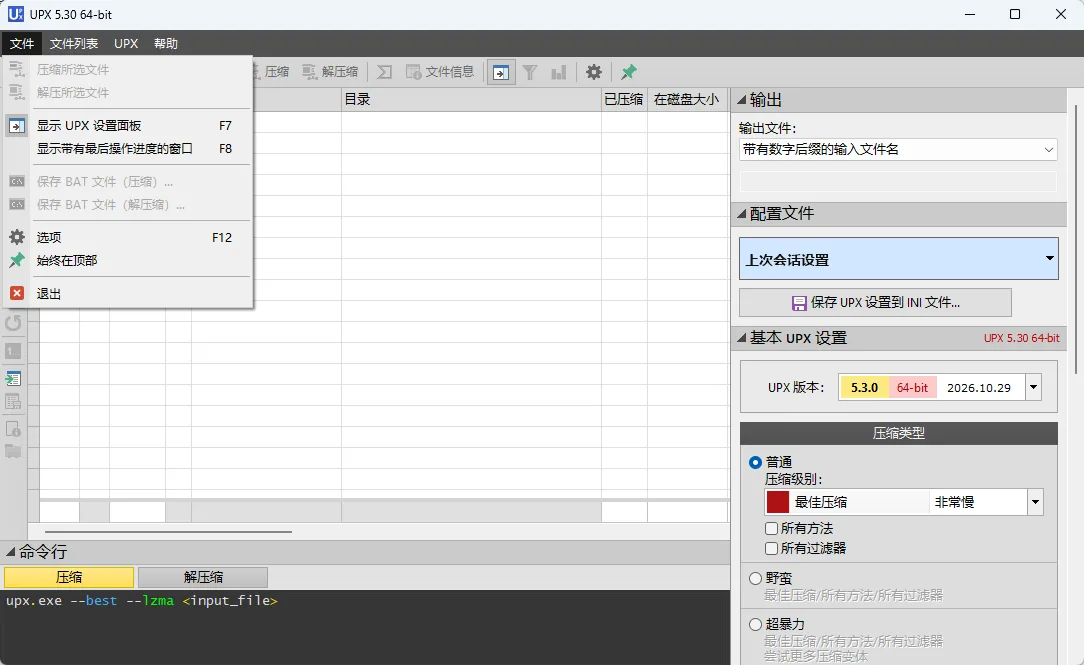Open the UPX 版本 dropdown arrow
This screenshot has height=665, width=1084.
[1034, 388]
